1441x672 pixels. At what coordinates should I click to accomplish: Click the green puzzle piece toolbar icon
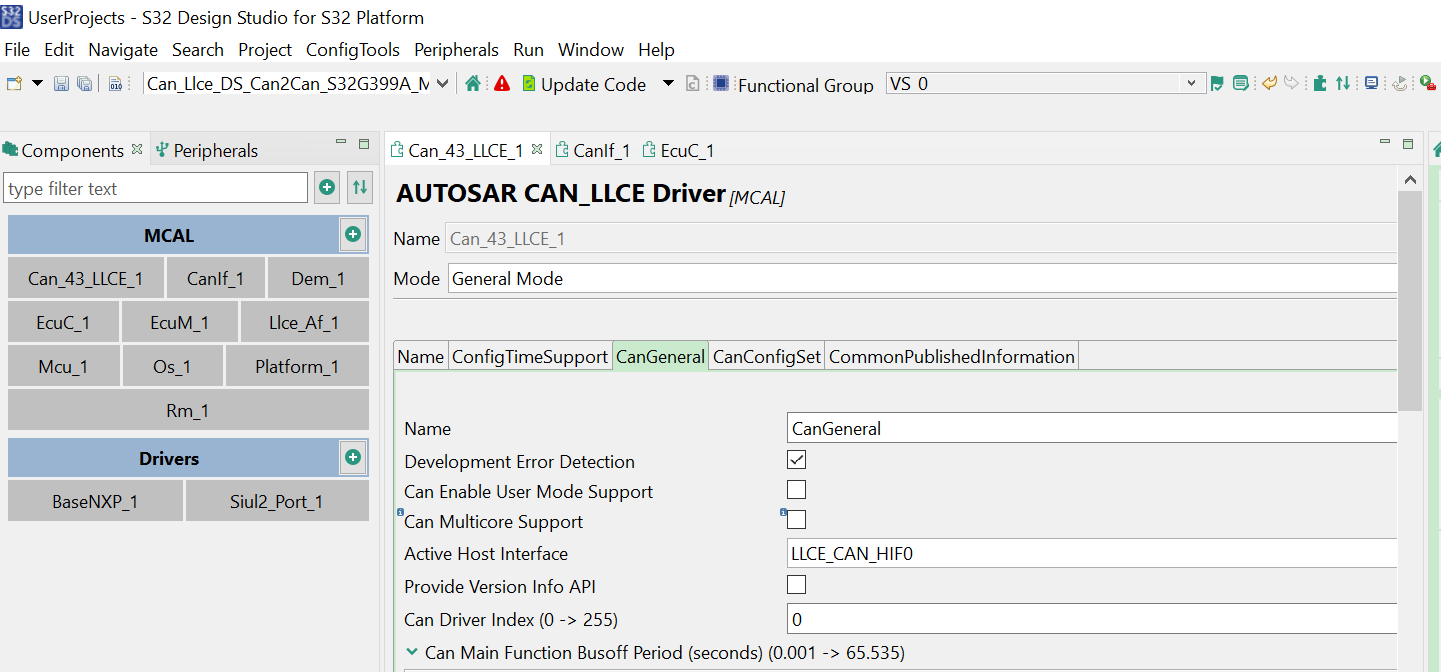click(1319, 84)
